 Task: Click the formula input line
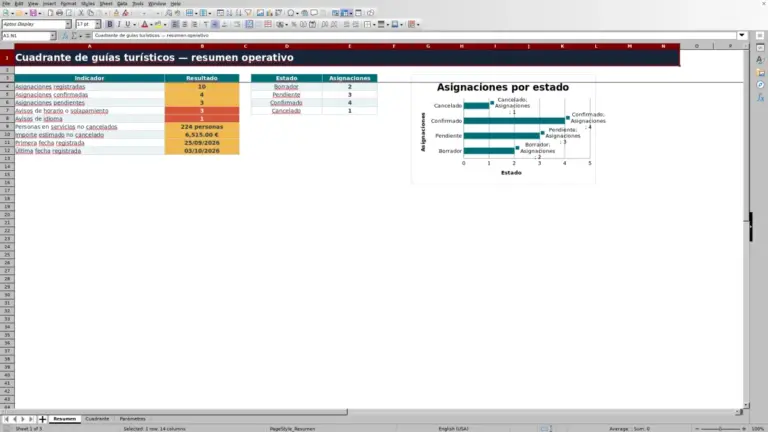click(x=414, y=35)
